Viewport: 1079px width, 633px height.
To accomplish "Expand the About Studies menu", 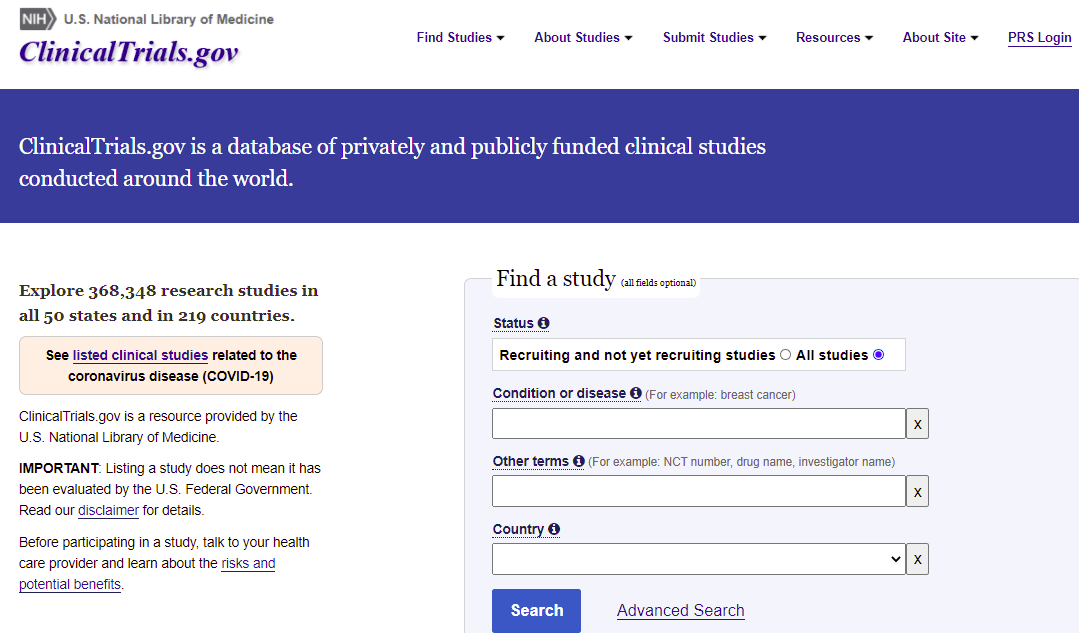I will pyautogui.click(x=583, y=38).
